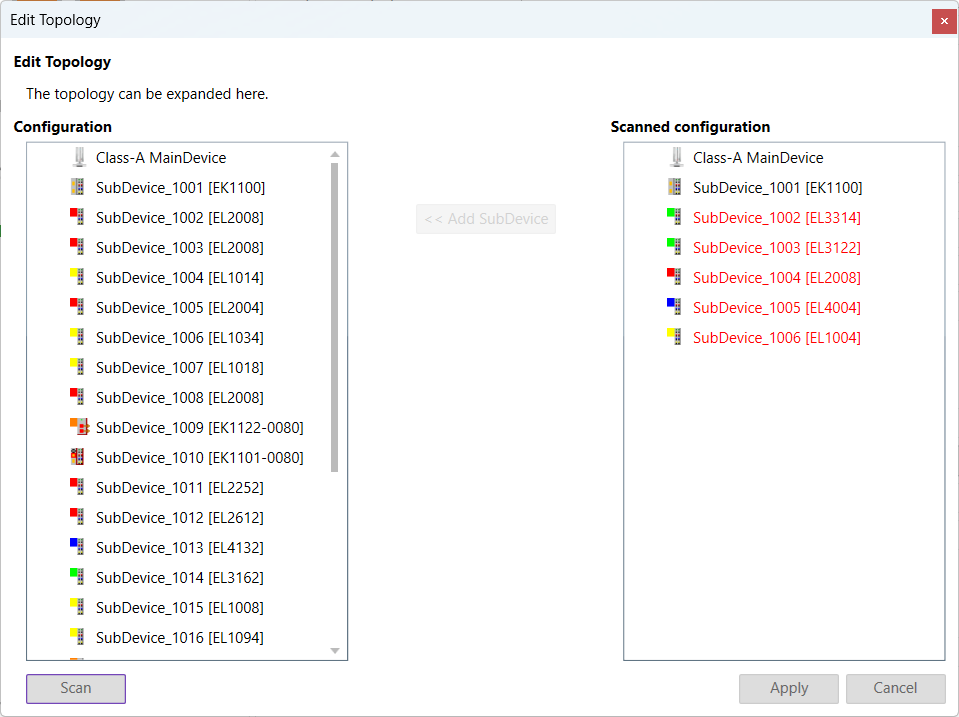This screenshot has width=959, height=717.
Task: Click the orange icon beside SubDevice_1009 [EK1122-0080]
Action: pos(79,427)
